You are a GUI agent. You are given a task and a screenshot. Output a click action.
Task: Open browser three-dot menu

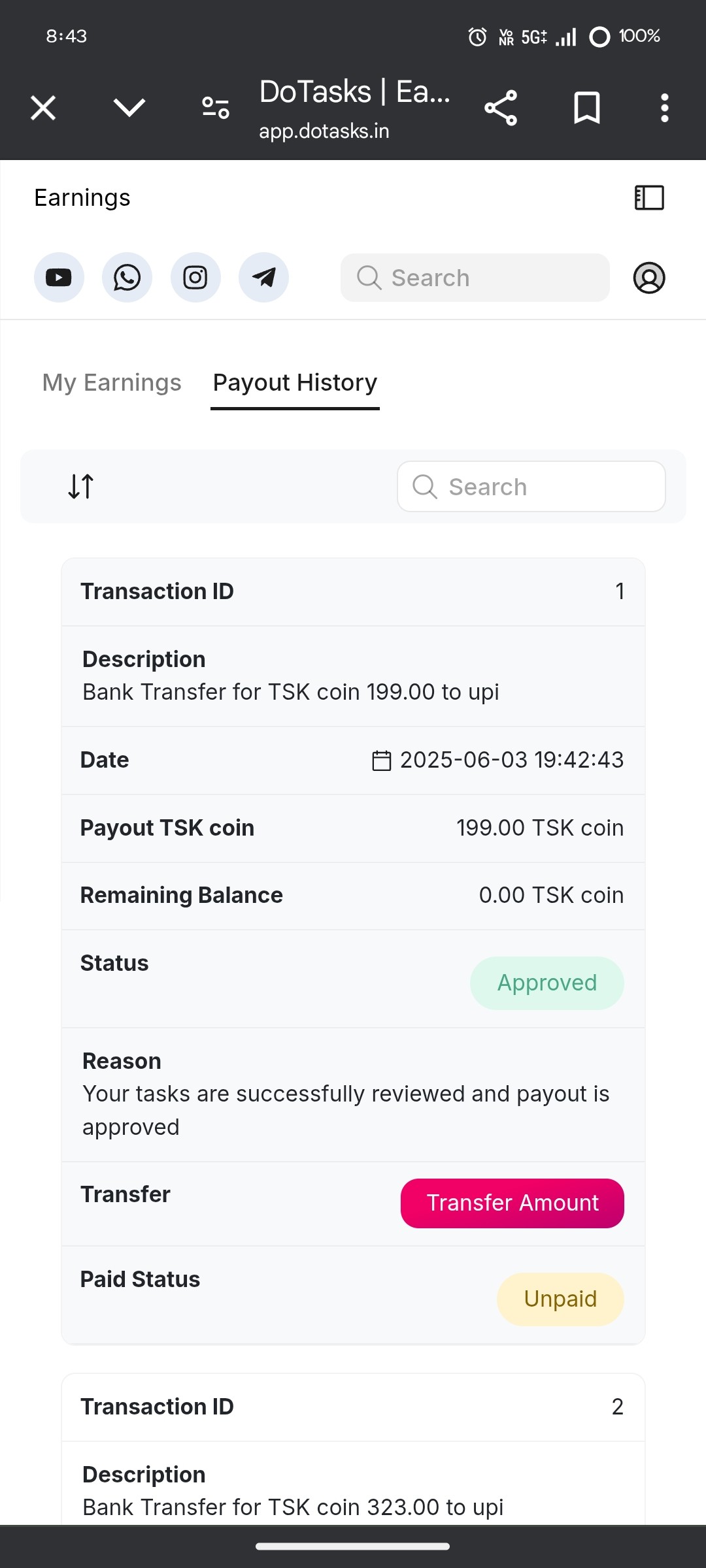pos(664,108)
